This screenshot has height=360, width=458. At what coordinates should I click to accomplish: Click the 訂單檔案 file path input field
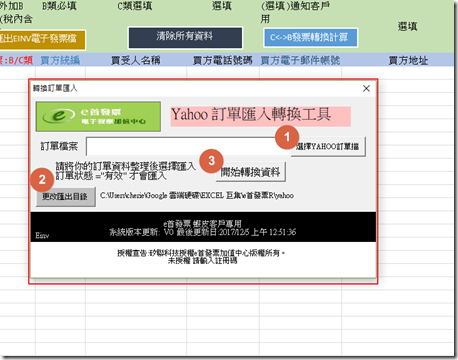point(188,146)
